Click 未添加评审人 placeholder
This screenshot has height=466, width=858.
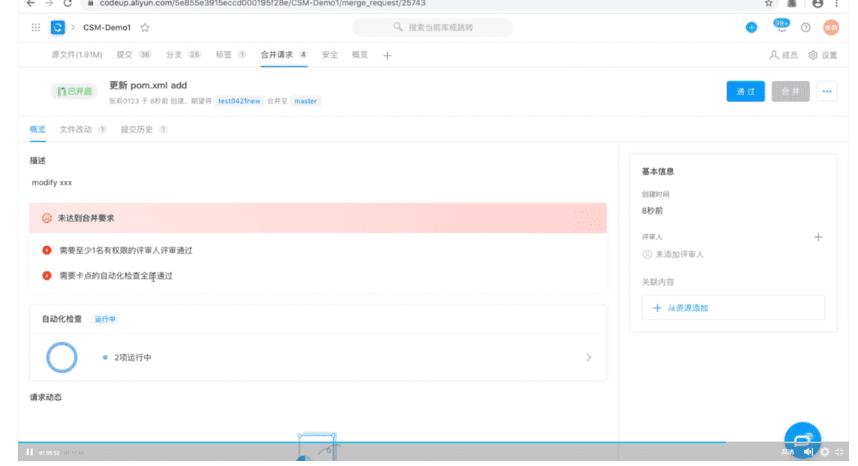[x=680, y=254]
